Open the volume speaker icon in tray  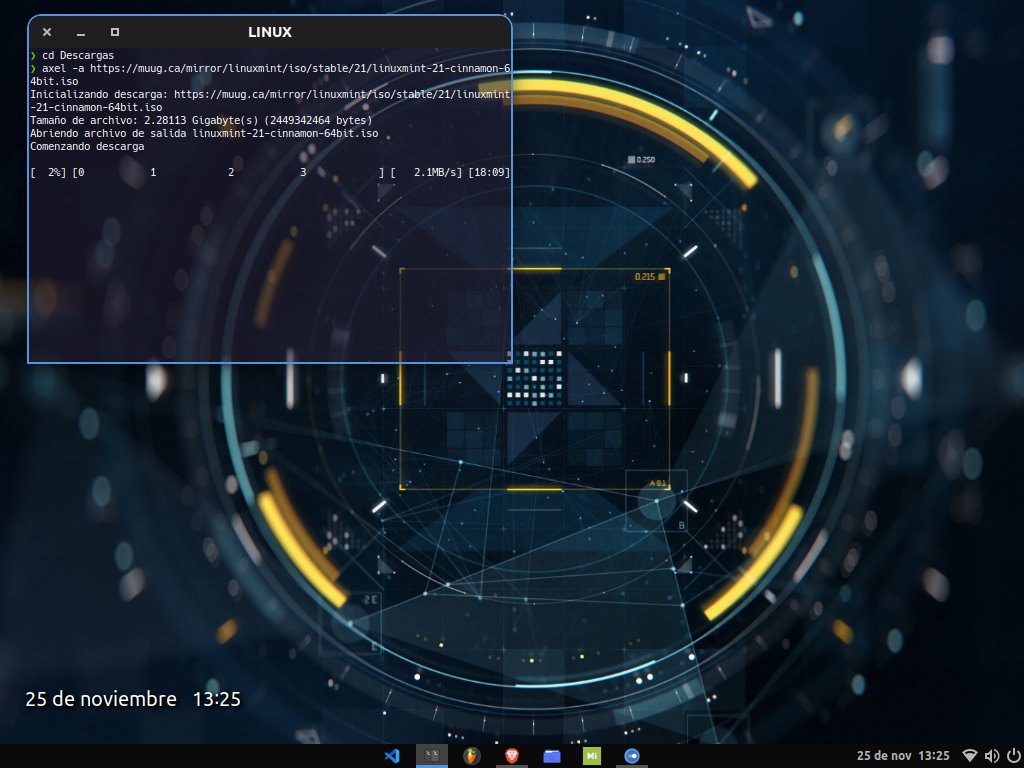(991, 756)
